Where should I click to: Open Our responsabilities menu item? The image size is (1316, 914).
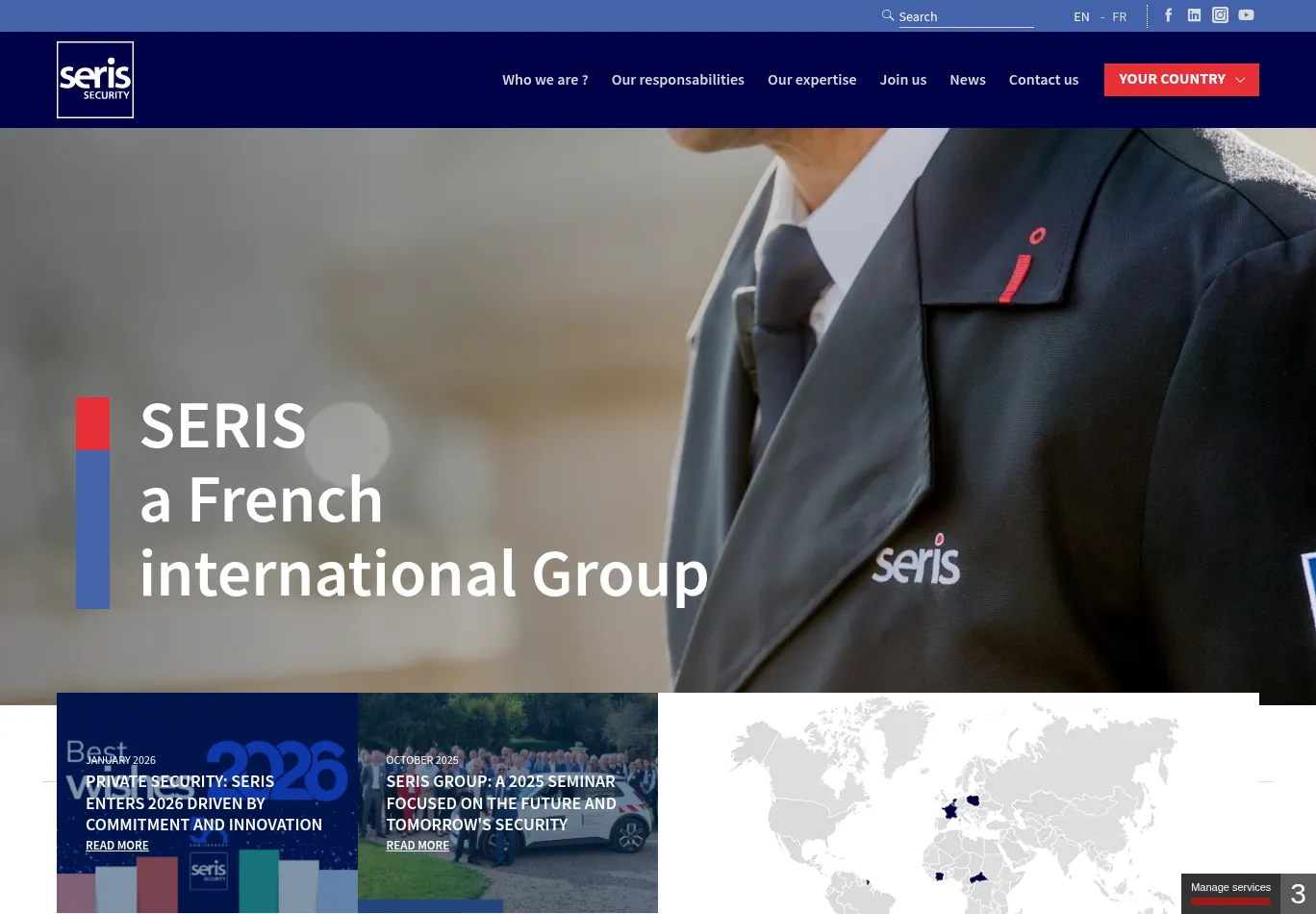(x=677, y=80)
